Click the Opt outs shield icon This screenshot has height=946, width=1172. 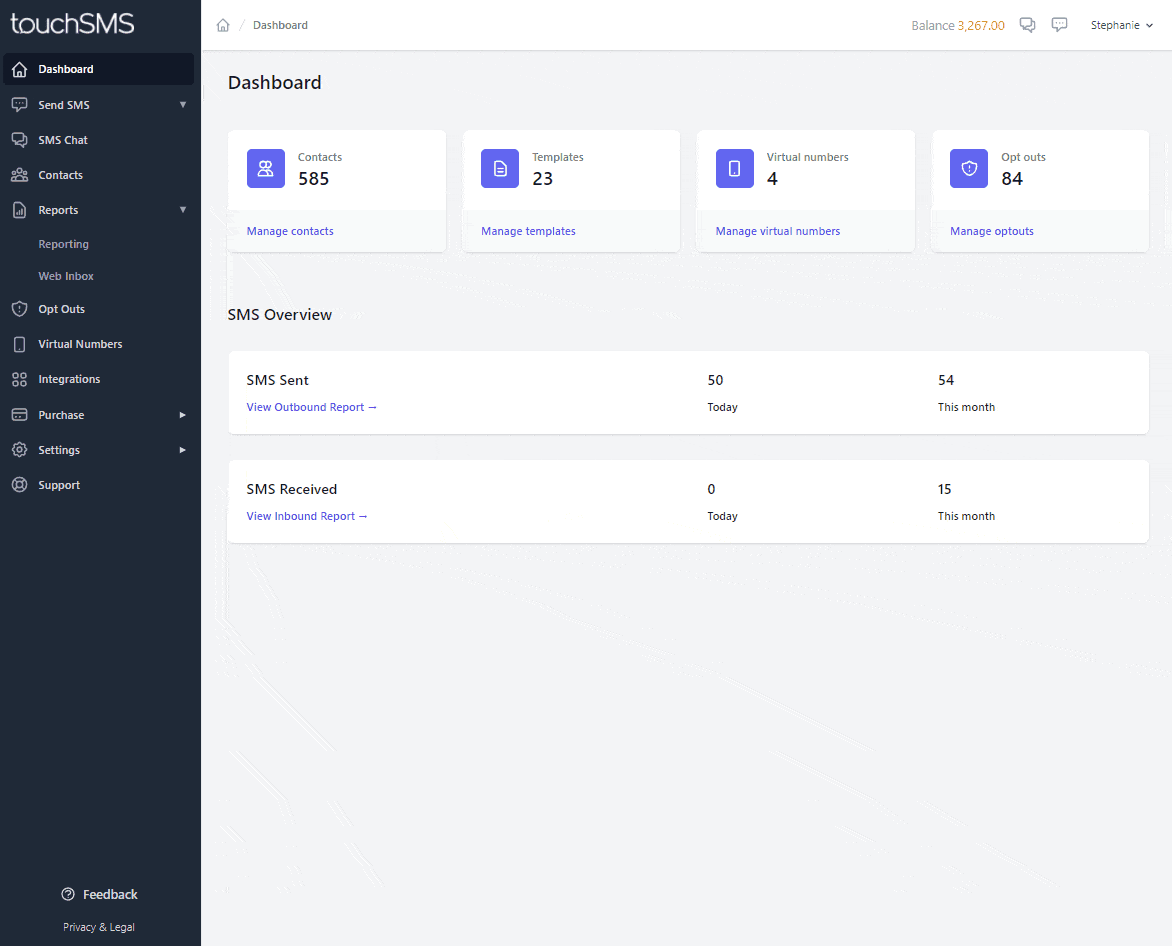pos(969,168)
